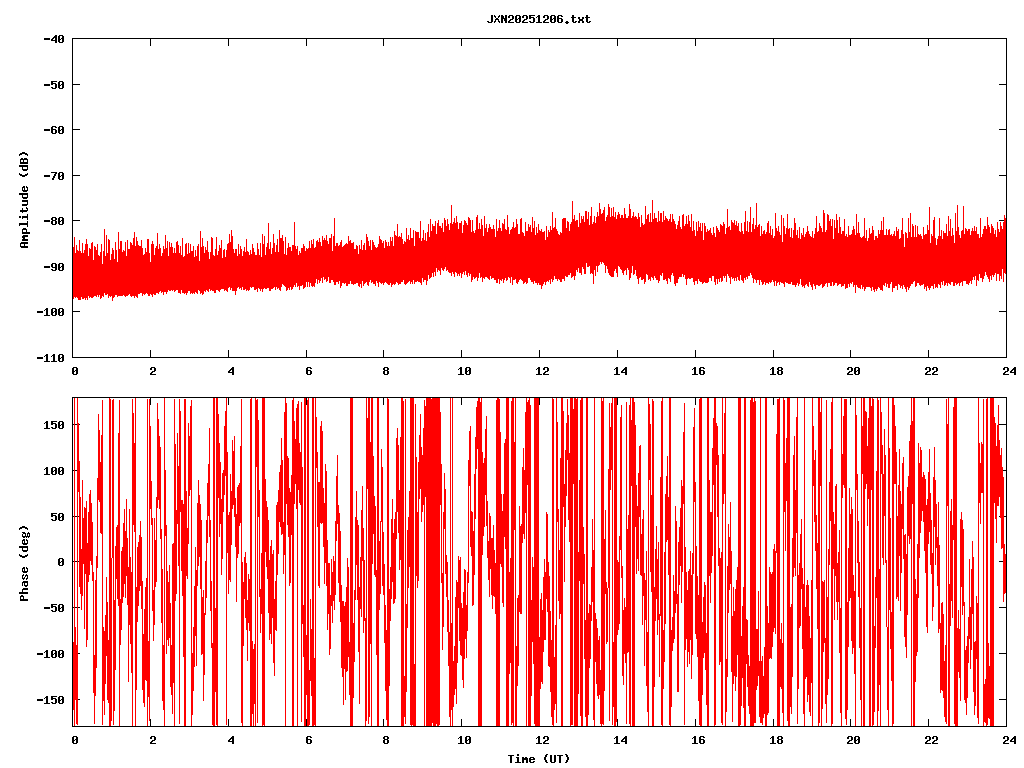Select the -40 amplitude tick label
1024x768 pixels.
point(53,39)
